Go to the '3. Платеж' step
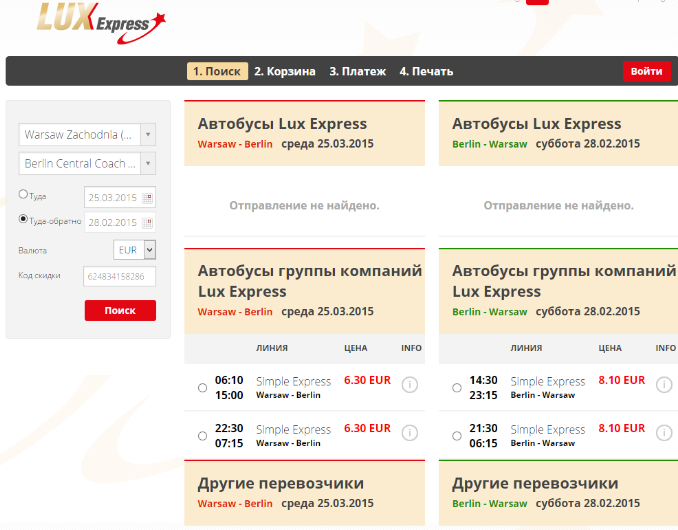Image resolution: width=678 pixels, height=530 pixels. [357, 71]
